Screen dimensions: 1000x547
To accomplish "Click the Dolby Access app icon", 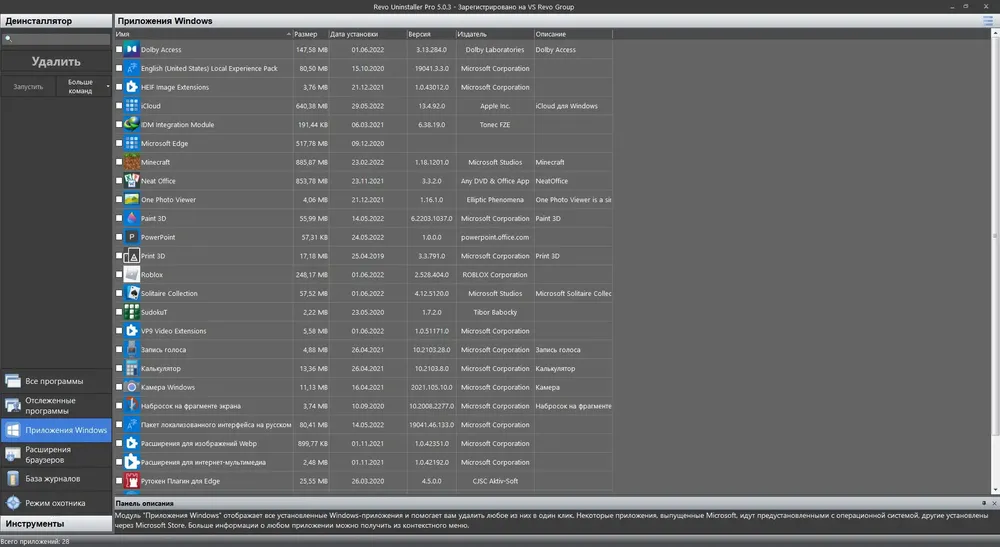I will tap(131, 49).
